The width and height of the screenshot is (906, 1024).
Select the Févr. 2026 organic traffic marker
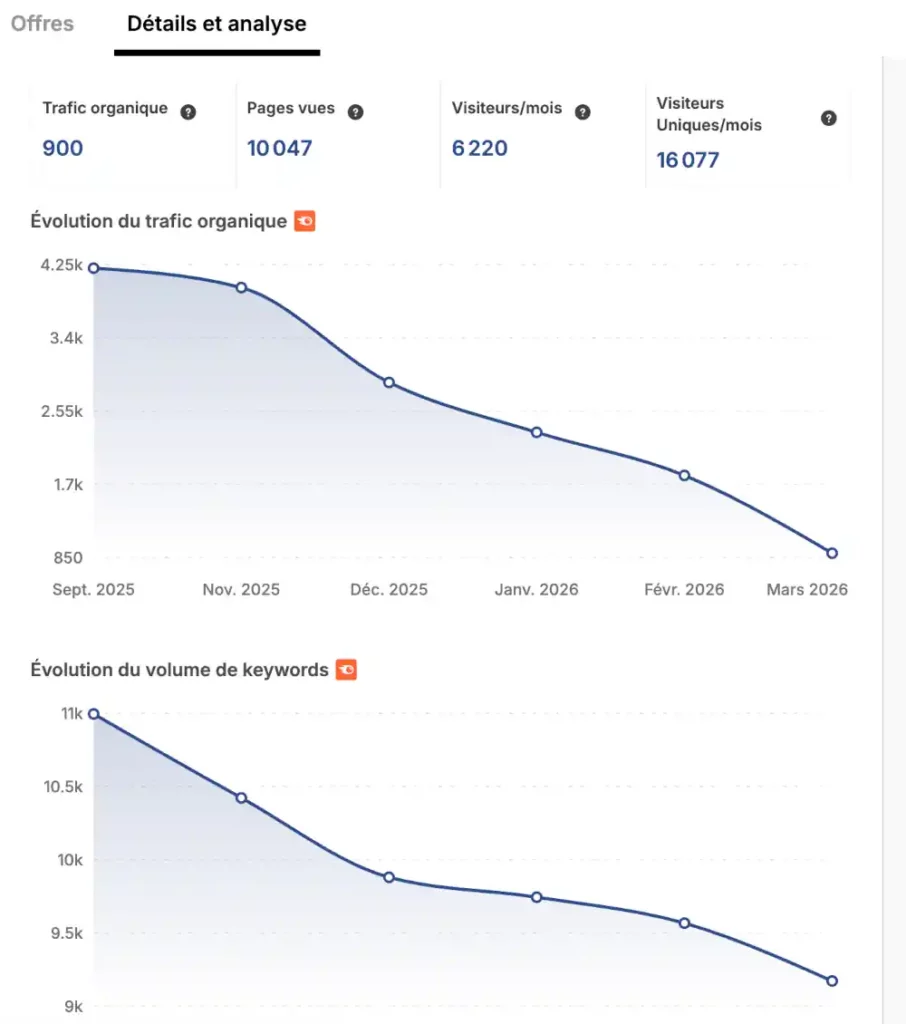[x=685, y=475]
